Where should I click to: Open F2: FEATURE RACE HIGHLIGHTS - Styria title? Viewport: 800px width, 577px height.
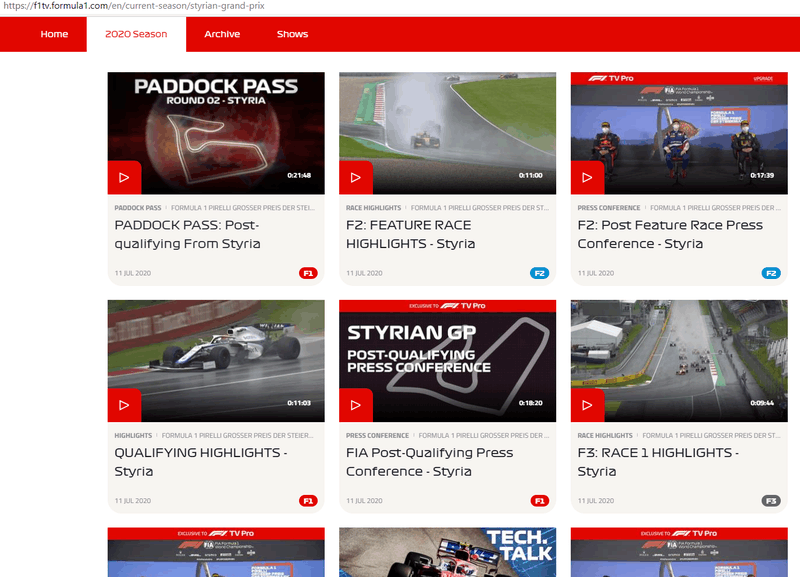410,234
